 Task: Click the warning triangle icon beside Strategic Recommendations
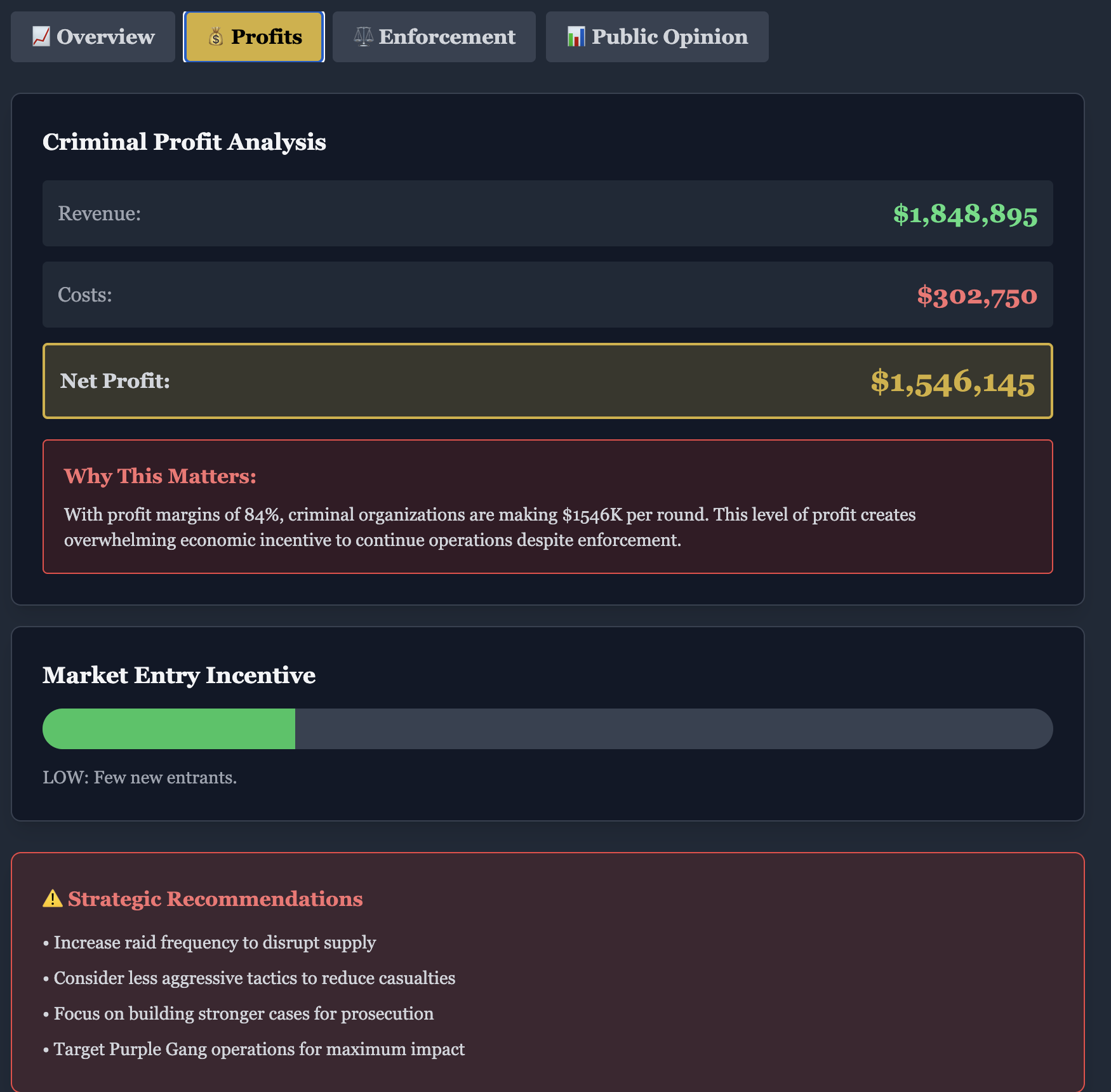coord(52,899)
